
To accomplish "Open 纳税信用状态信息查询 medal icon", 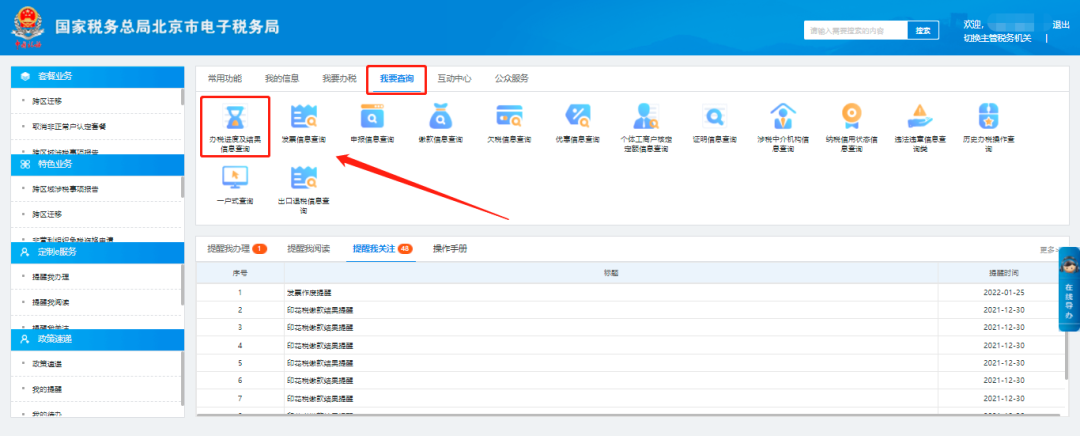I will click(851, 117).
